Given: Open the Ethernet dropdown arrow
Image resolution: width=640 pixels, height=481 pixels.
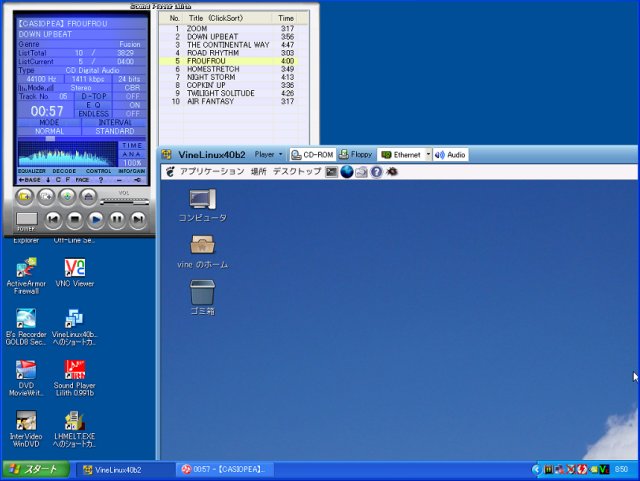Looking at the screenshot, I should click(x=428, y=155).
